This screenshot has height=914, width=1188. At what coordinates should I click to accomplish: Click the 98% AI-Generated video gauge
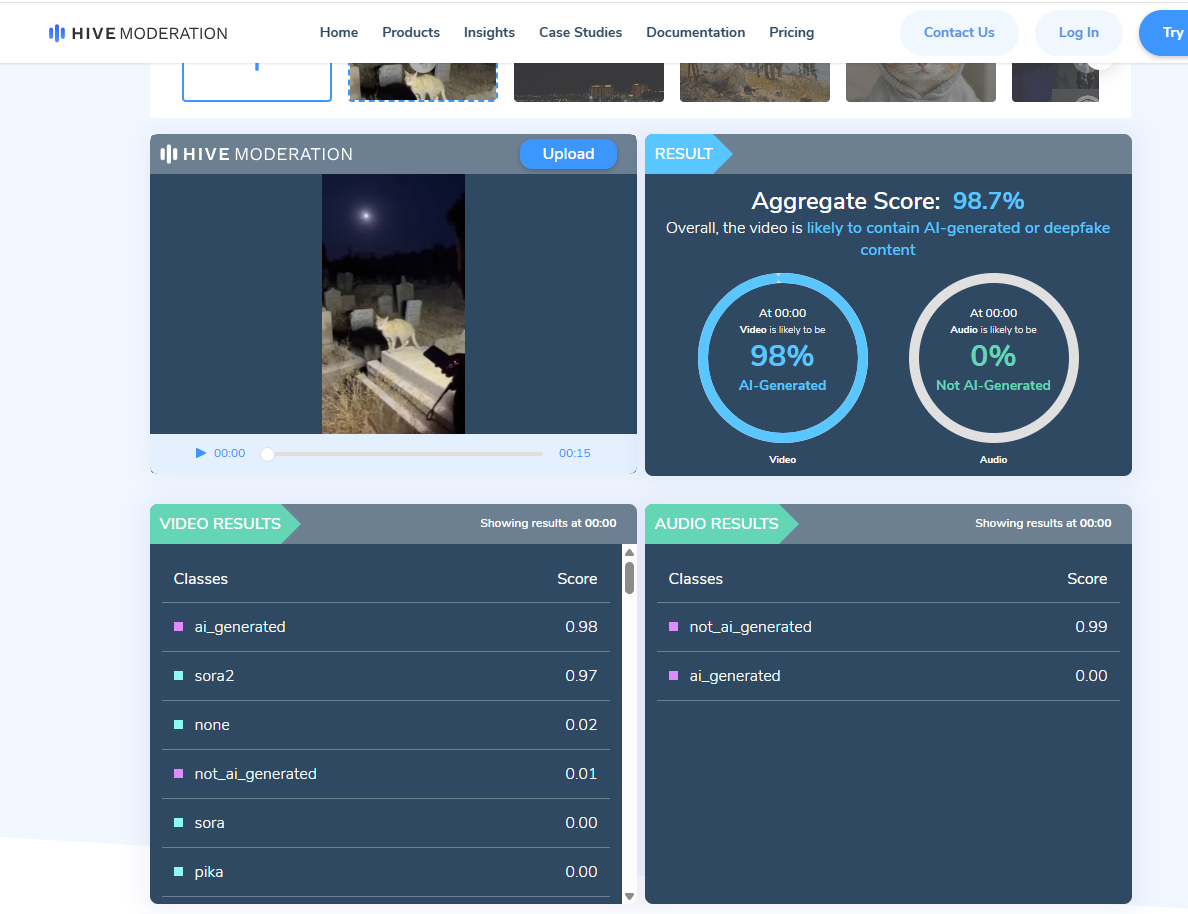pyautogui.click(x=782, y=357)
